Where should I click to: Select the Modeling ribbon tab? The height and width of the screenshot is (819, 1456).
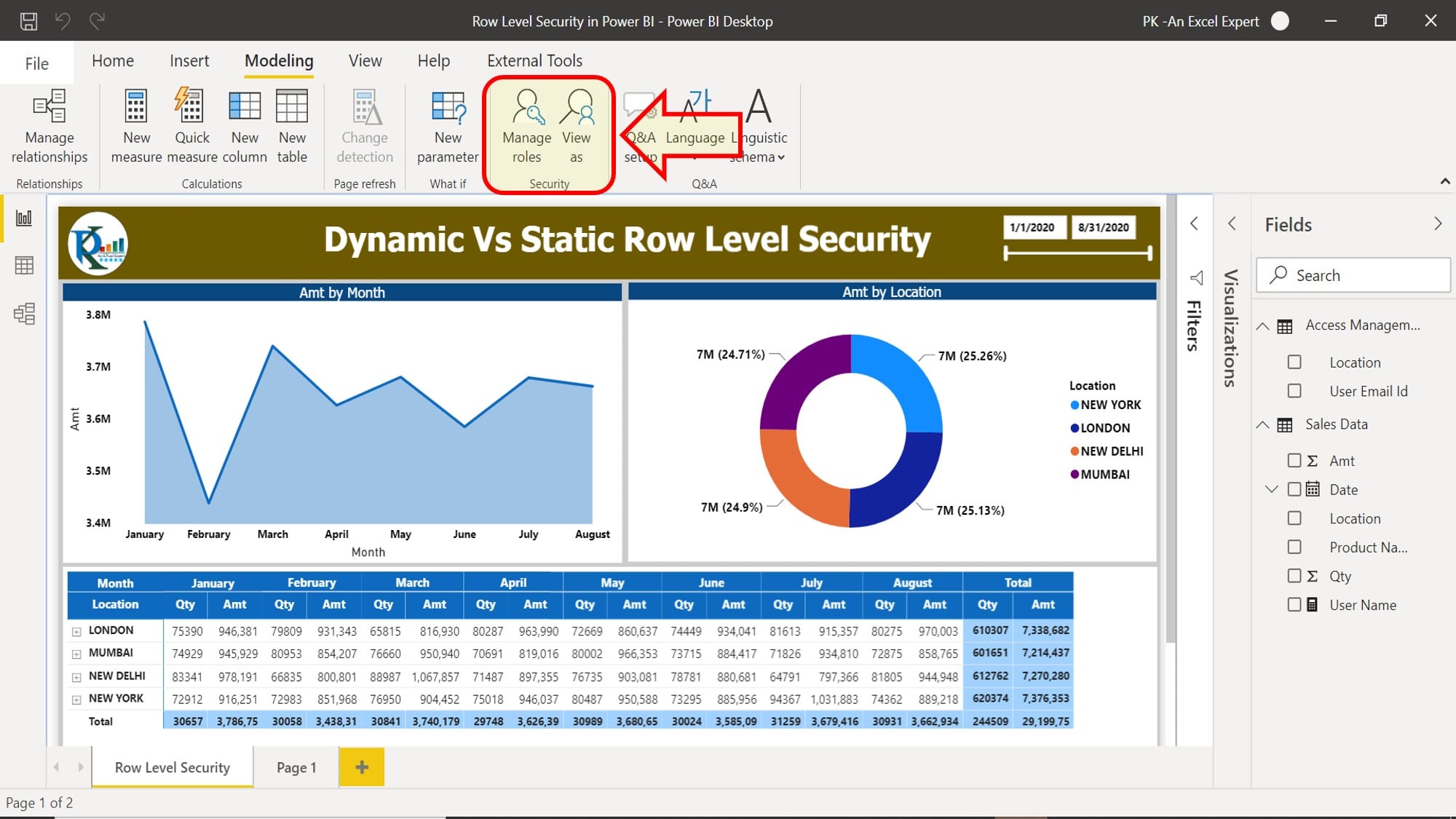pyautogui.click(x=279, y=60)
